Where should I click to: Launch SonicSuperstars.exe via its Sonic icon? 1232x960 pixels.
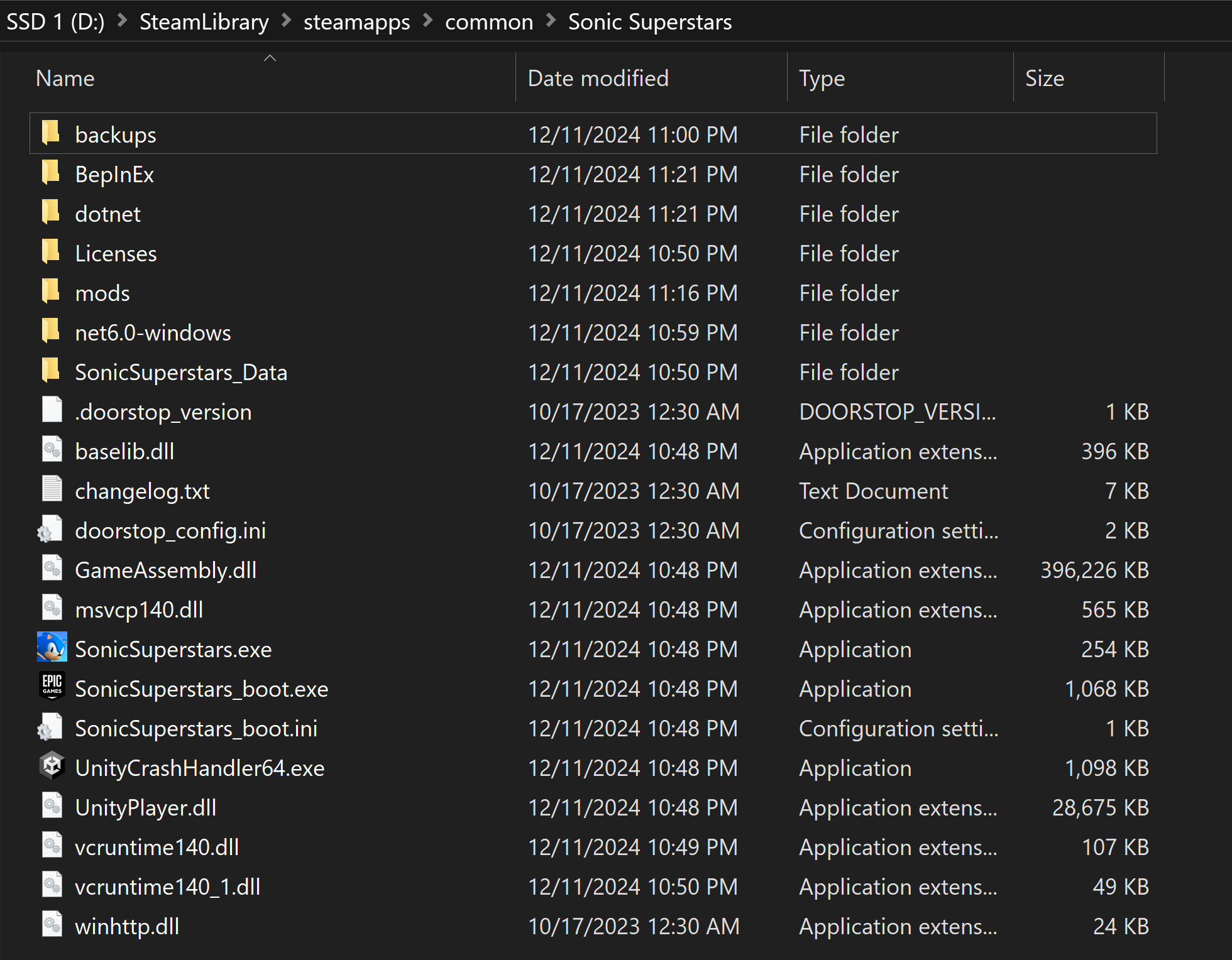click(x=52, y=649)
